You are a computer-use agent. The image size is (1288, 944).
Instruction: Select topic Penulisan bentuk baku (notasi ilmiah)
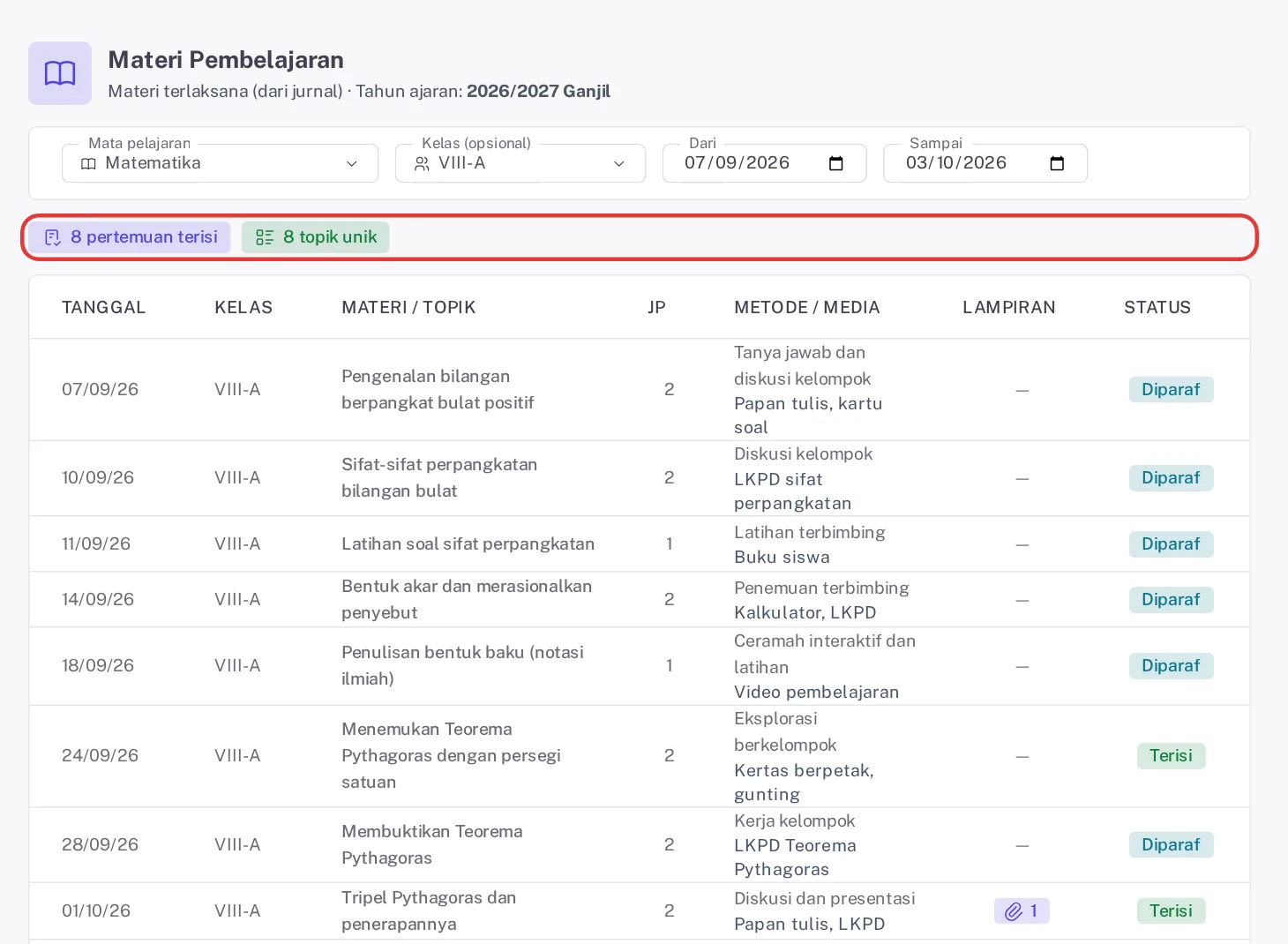coord(463,665)
